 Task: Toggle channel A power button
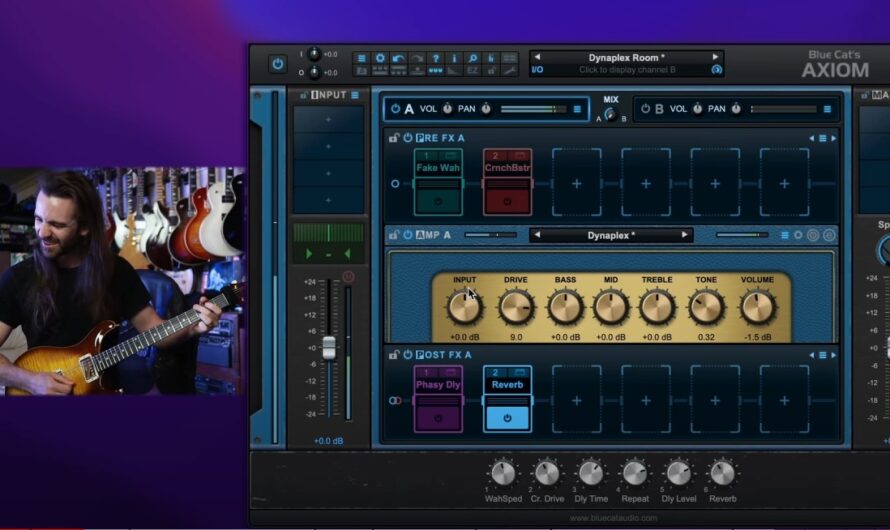(x=396, y=108)
